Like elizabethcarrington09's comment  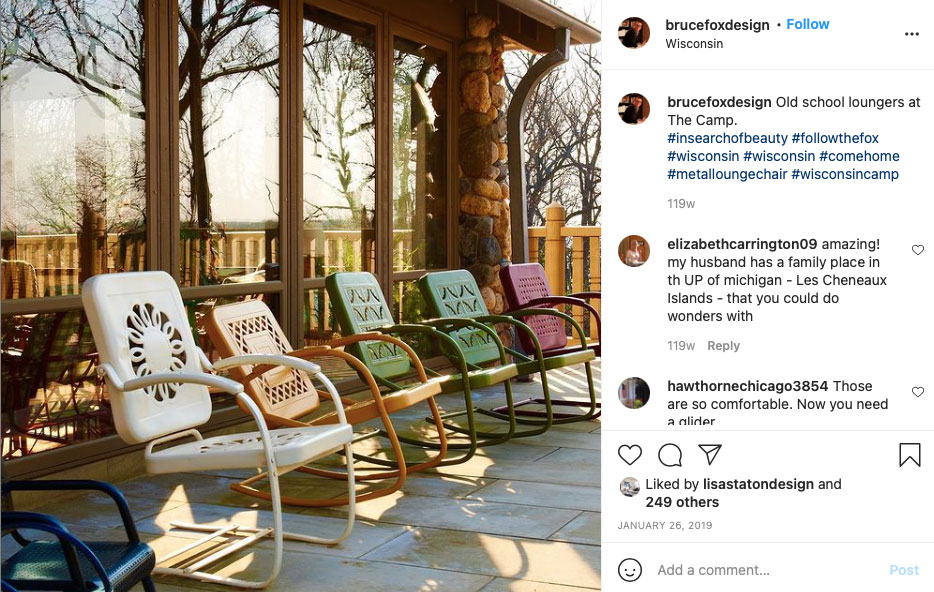918,250
